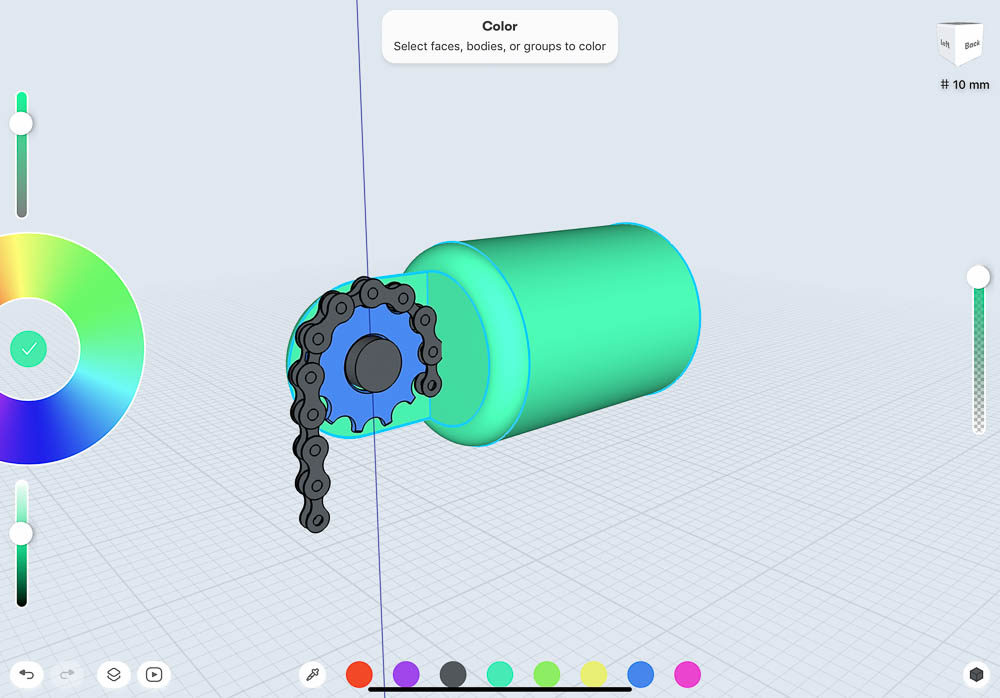Click the opacity slider handle
Screen dimensions: 1000x698
(978, 277)
